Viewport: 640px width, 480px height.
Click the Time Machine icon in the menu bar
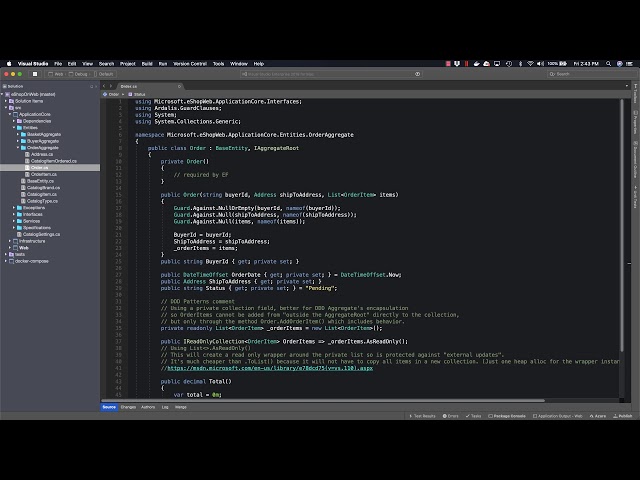point(509,64)
